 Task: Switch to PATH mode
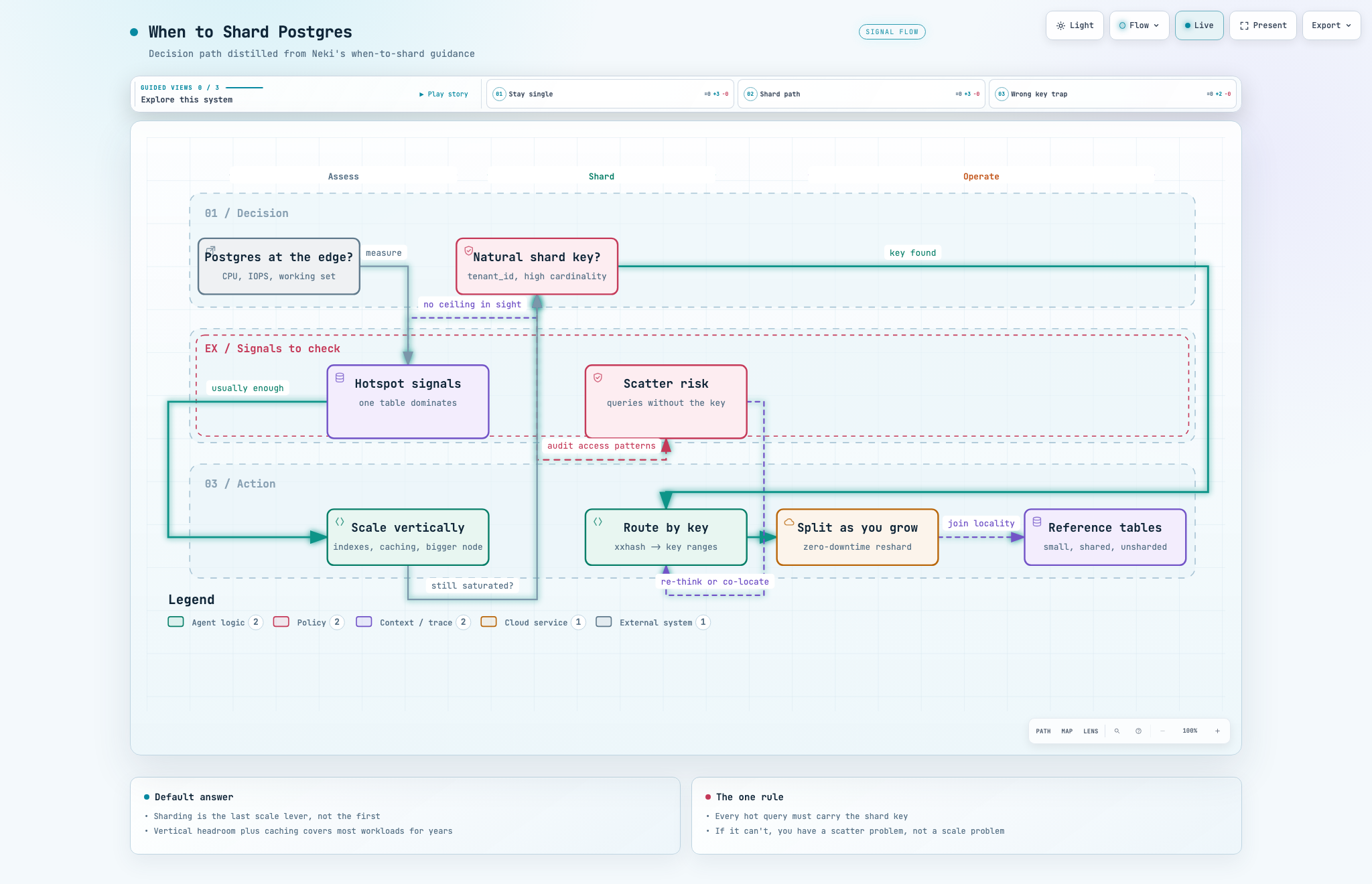click(x=1043, y=731)
